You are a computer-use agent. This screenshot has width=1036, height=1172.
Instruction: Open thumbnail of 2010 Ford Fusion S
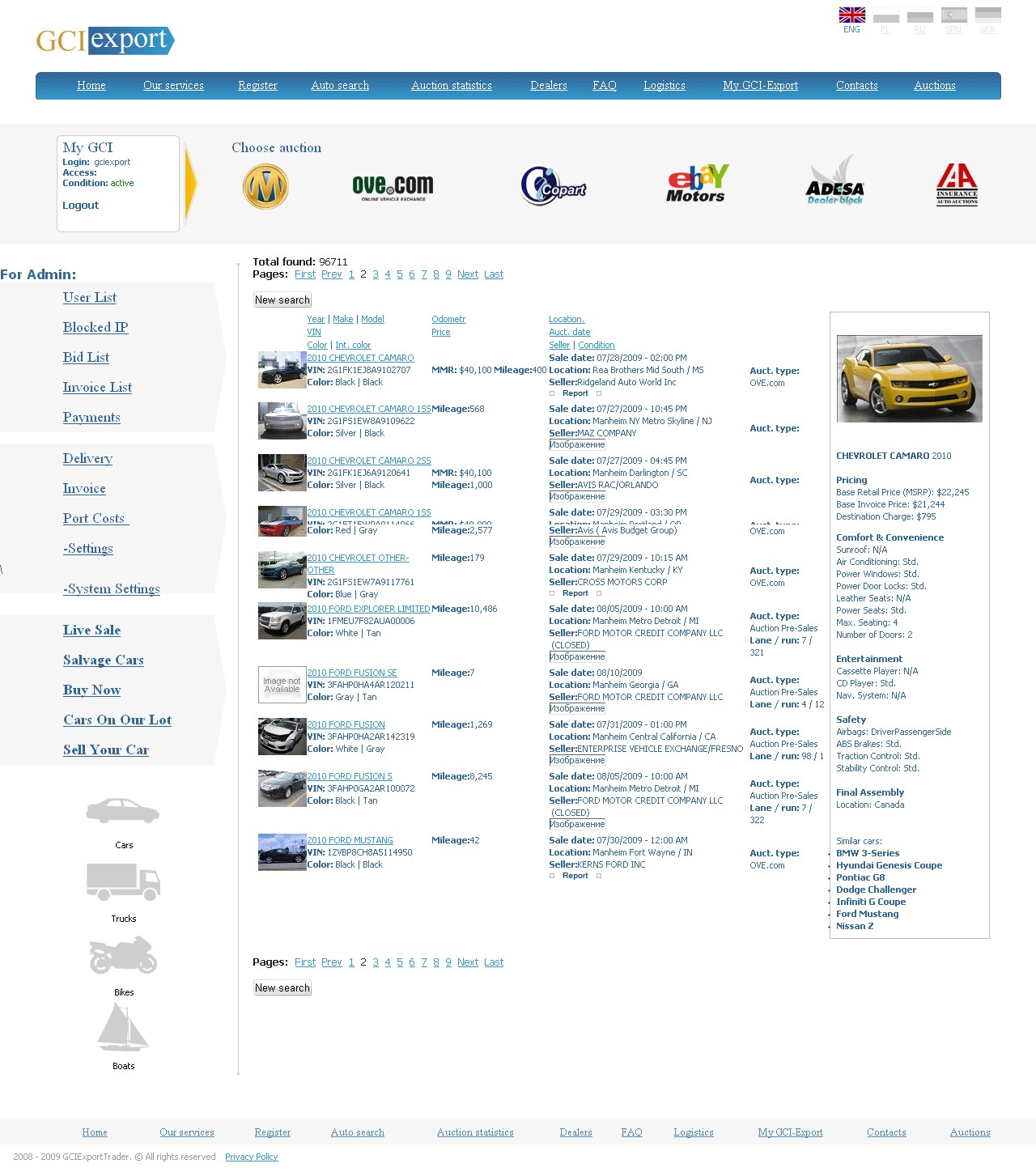pos(282,788)
